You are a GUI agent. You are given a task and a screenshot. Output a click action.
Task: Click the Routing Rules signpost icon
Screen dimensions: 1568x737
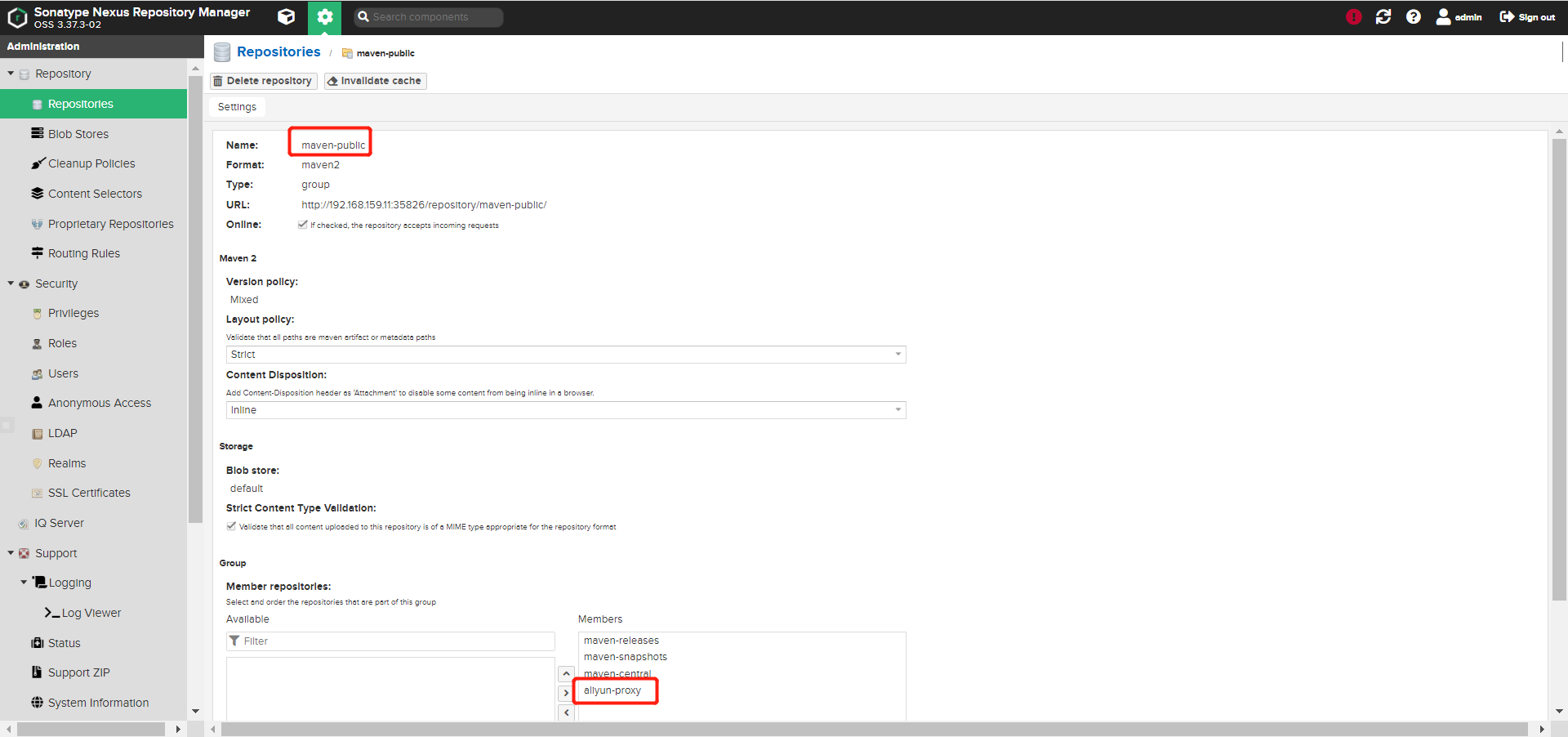click(x=37, y=253)
